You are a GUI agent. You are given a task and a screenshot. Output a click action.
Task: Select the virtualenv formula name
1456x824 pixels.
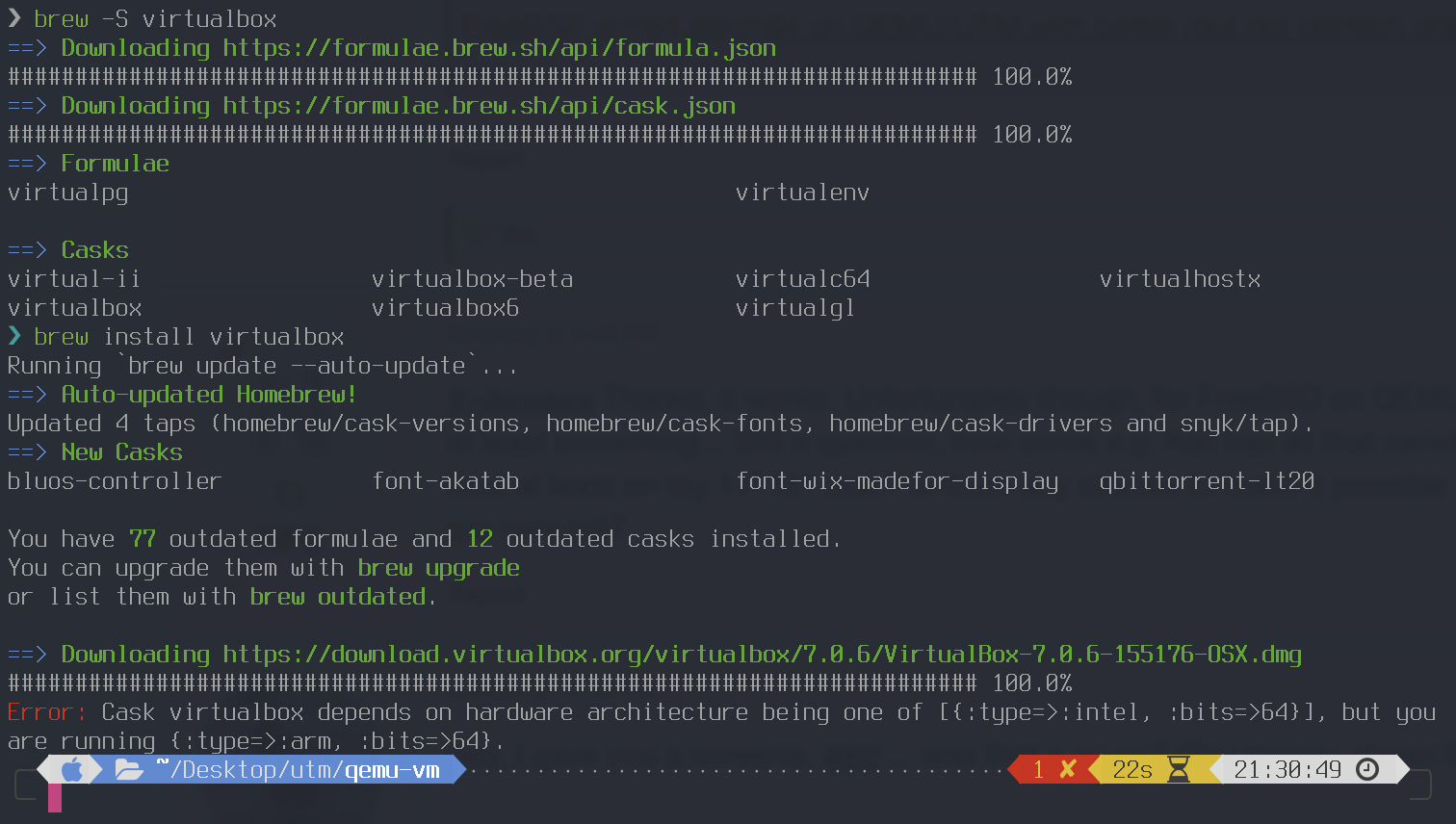pyautogui.click(x=802, y=193)
